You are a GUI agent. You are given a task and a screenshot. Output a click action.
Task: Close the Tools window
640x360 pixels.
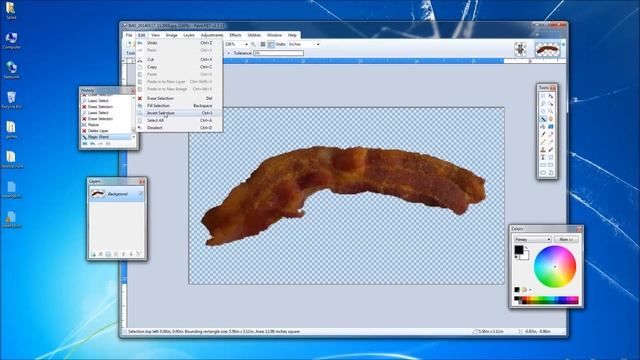point(553,88)
